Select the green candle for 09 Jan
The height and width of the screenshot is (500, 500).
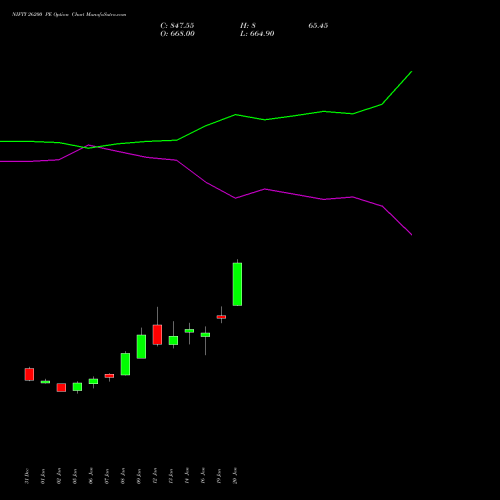[x=141, y=347]
